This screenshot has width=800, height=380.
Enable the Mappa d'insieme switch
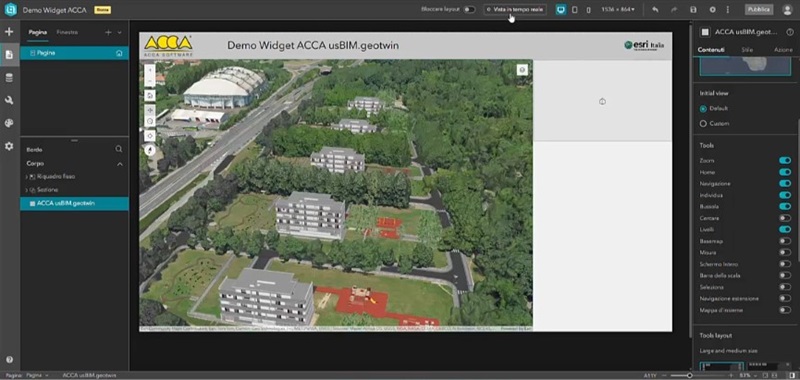785,310
